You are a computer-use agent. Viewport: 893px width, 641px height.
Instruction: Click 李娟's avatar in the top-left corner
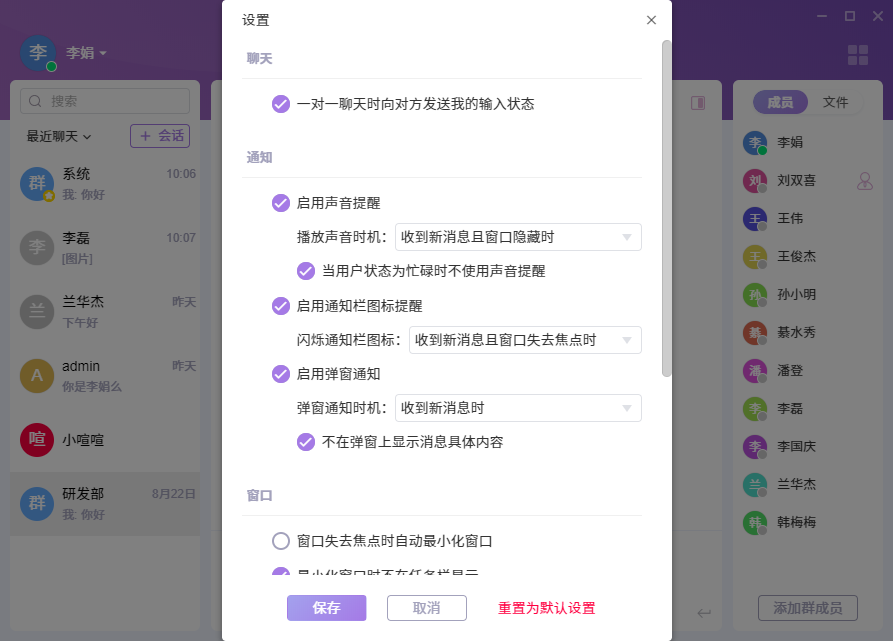tap(38, 53)
